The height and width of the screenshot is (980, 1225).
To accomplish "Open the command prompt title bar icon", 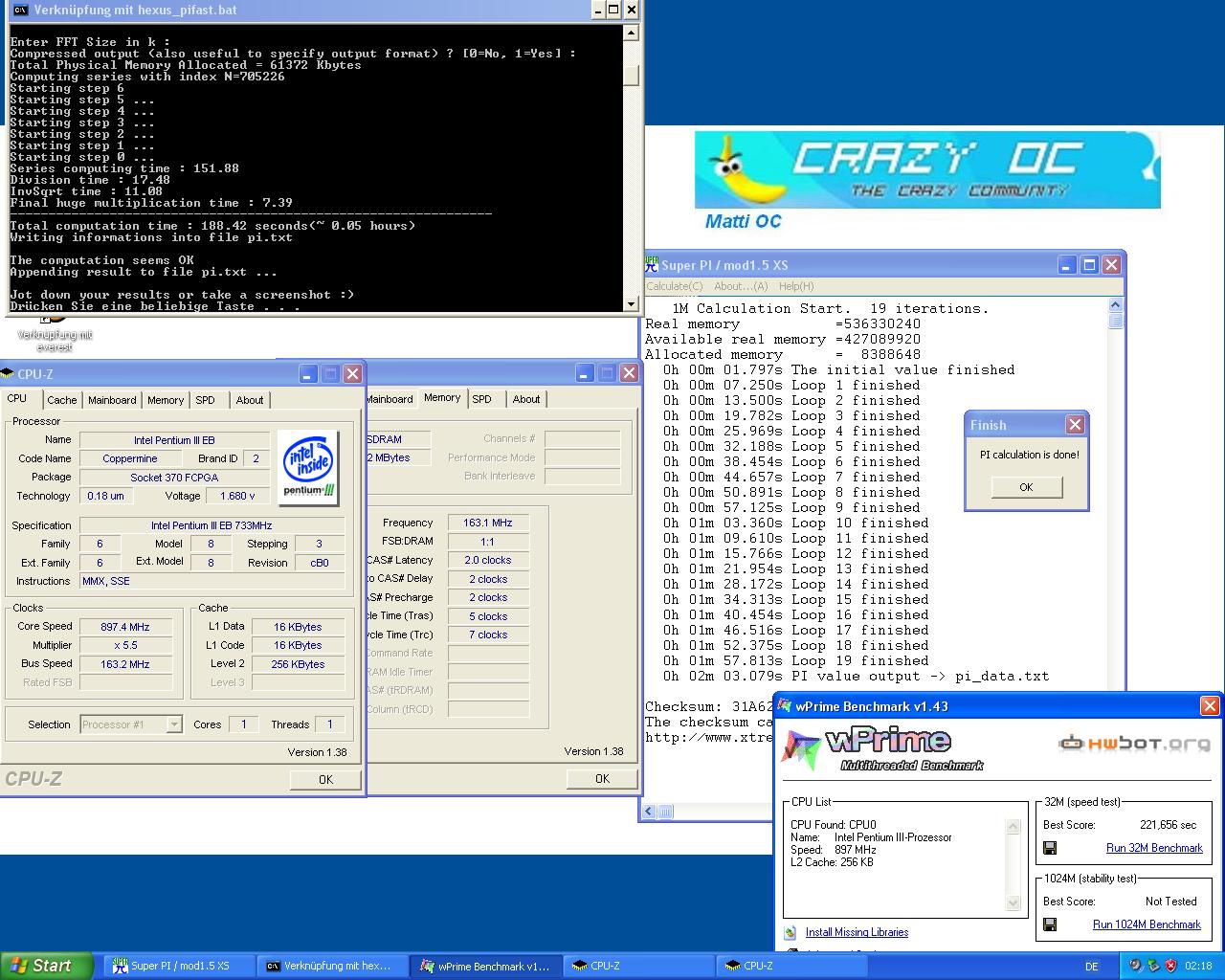I will 19,11.
